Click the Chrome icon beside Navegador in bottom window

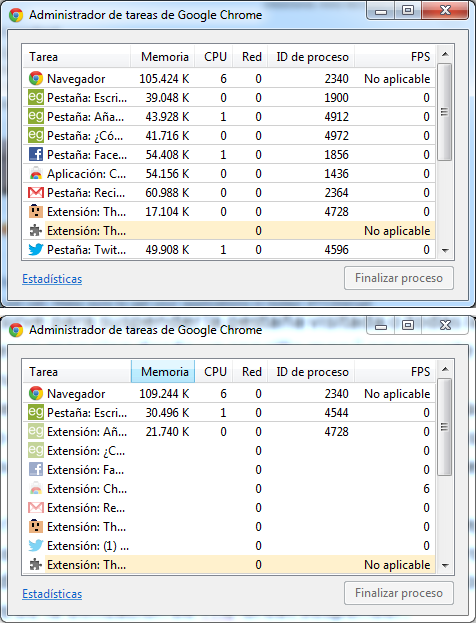pos(36,394)
